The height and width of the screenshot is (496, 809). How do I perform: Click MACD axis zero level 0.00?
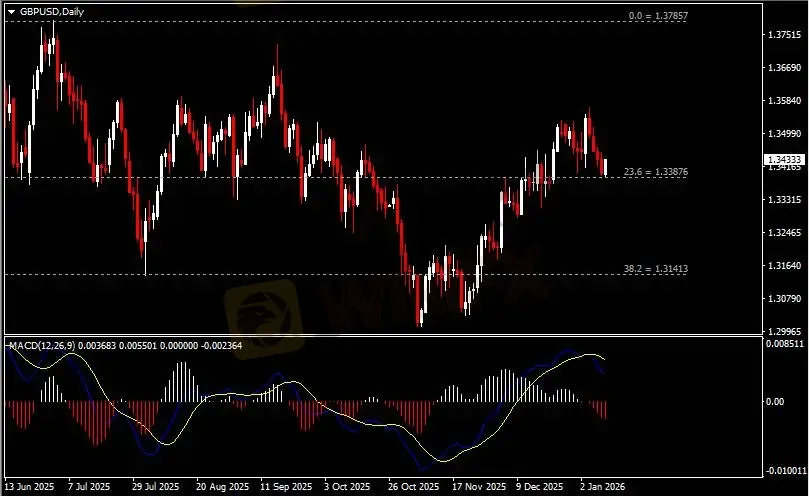pos(775,402)
